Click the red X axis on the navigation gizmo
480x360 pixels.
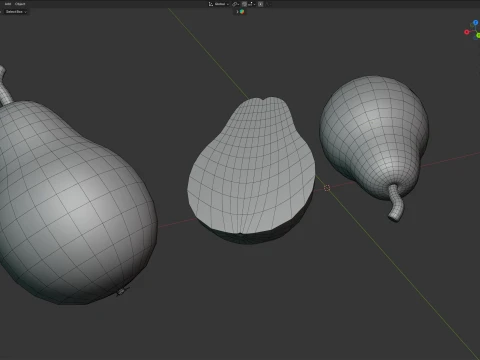[467, 32]
